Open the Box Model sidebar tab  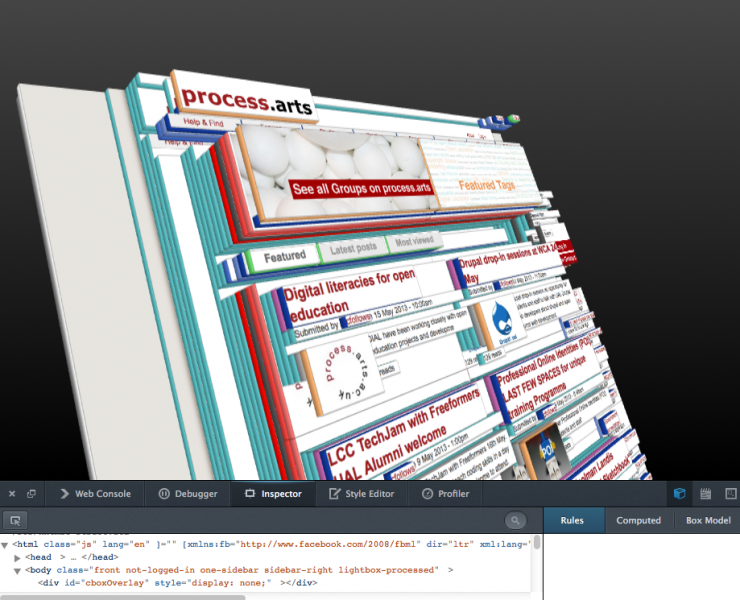tap(708, 520)
